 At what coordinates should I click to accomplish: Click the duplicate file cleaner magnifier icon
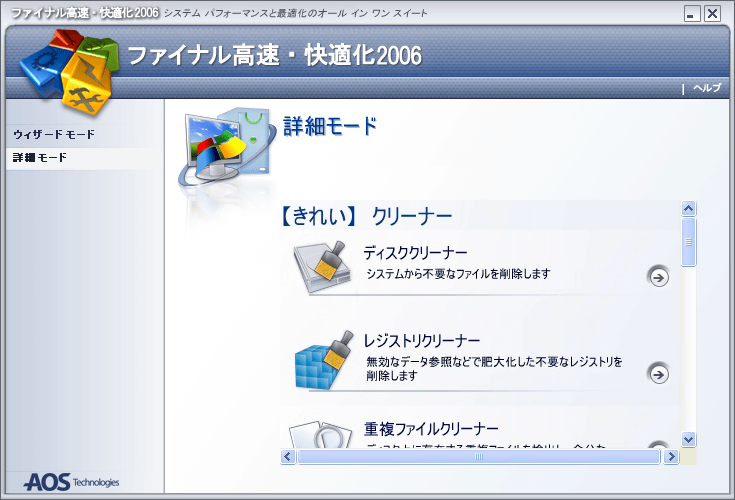pos(321,434)
